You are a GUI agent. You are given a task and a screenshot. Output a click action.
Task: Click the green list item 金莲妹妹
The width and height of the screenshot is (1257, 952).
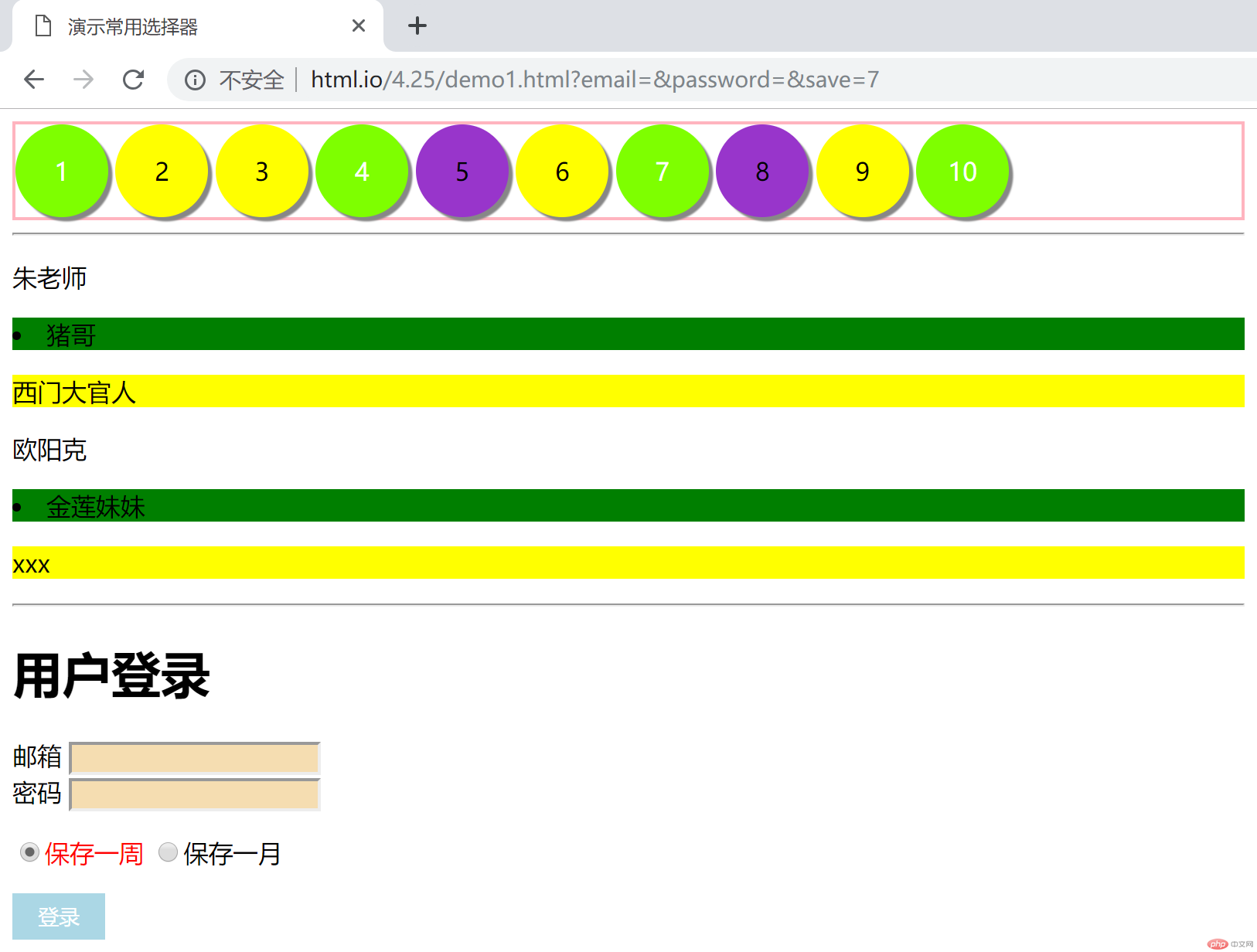pyautogui.click(x=628, y=505)
